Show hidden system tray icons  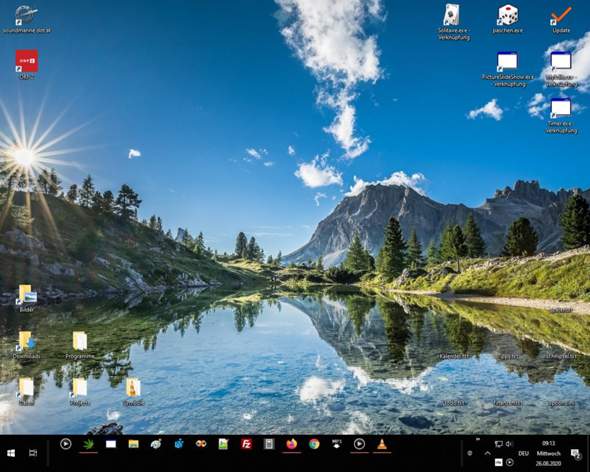tap(488, 453)
